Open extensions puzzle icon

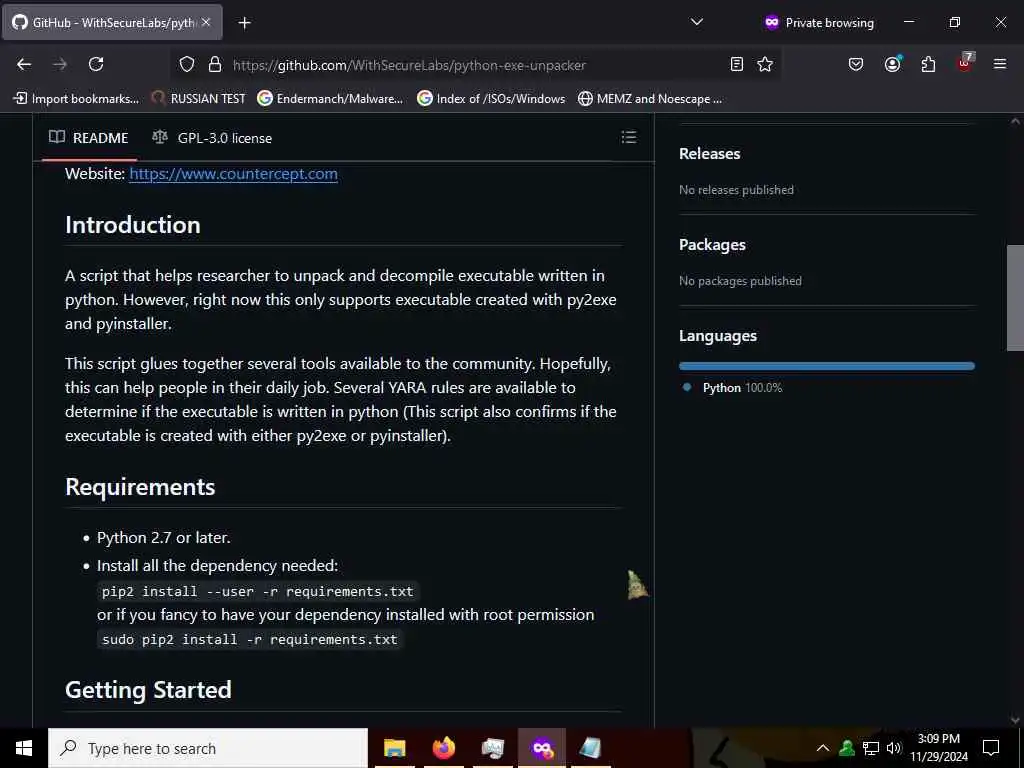(928, 64)
